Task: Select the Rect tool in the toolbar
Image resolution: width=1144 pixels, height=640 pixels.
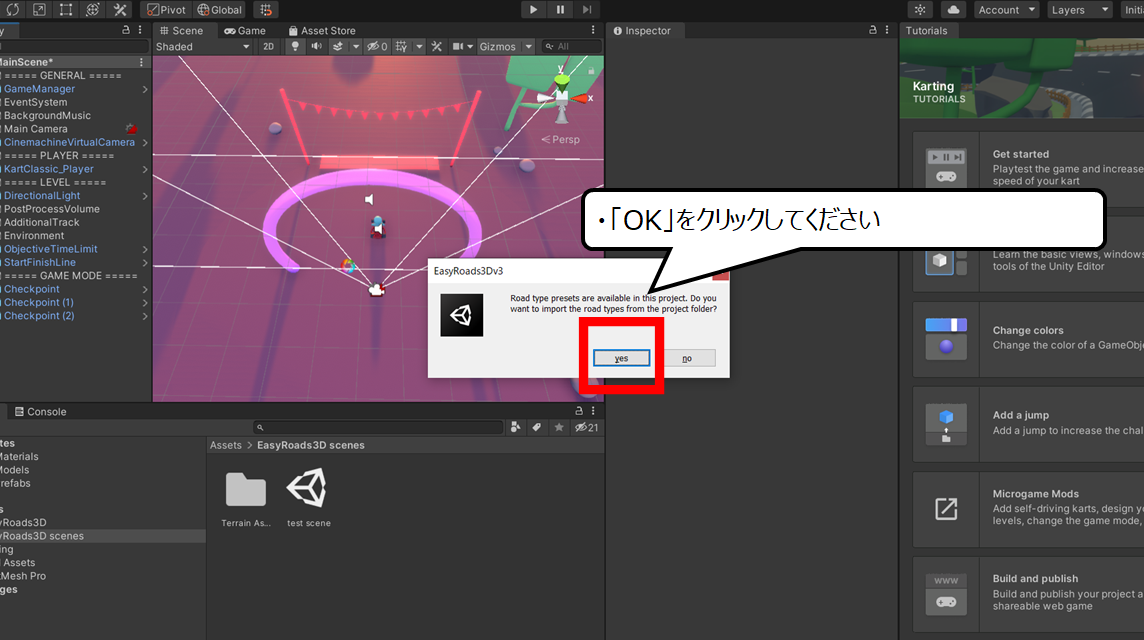Action: click(66, 9)
